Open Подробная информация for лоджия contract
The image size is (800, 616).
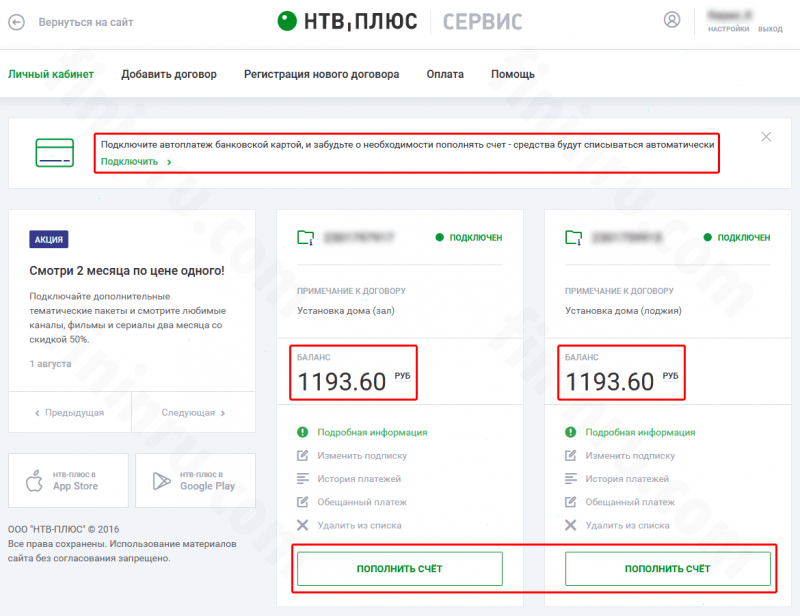point(640,432)
